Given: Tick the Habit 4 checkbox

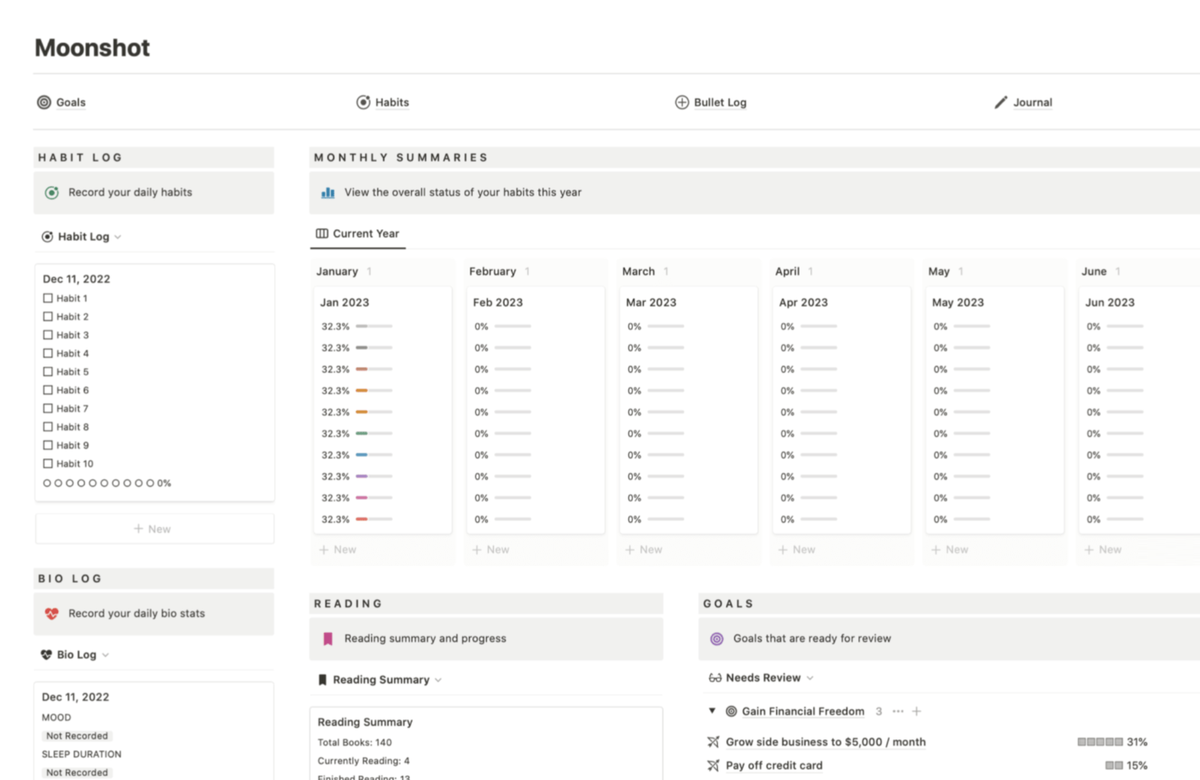Looking at the screenshot, I should tap(48, 353).
